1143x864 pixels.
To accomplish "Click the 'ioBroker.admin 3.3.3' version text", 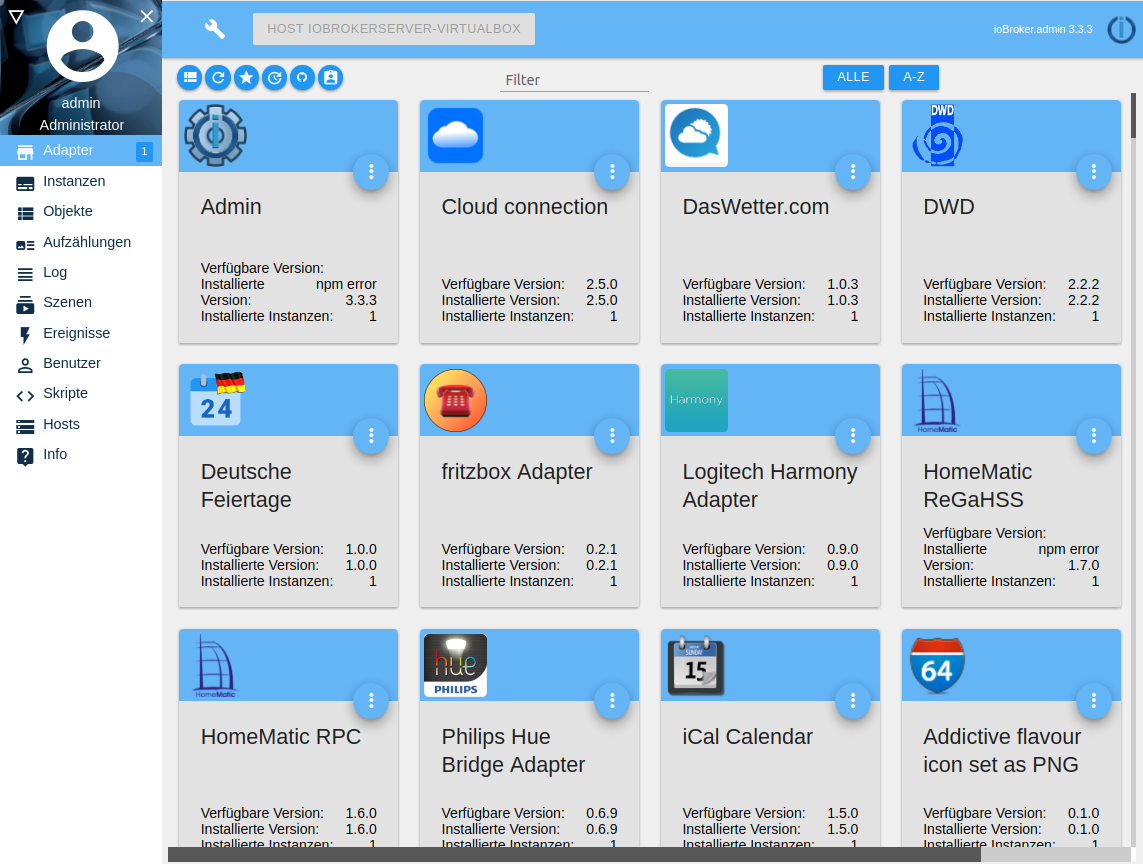I will [1043, 29].
